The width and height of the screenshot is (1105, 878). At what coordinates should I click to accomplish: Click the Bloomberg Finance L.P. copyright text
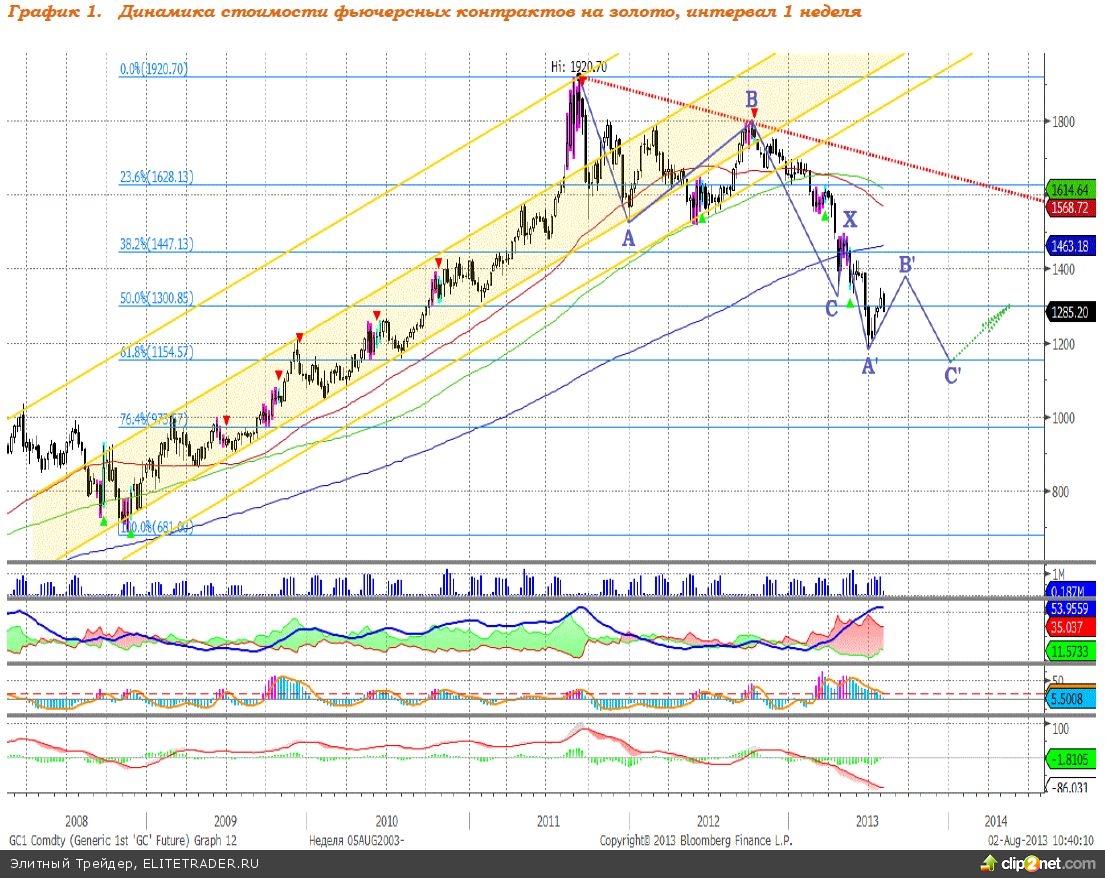tap(695, 841)
